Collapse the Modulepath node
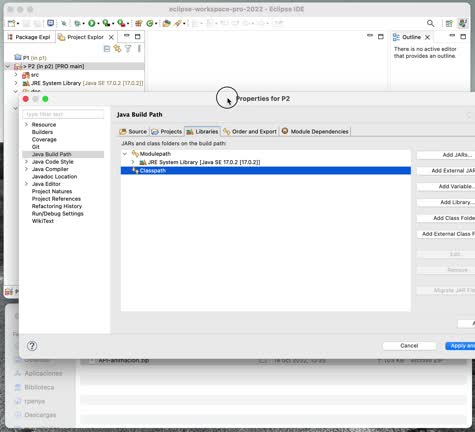475x432 pixels. 125,154
